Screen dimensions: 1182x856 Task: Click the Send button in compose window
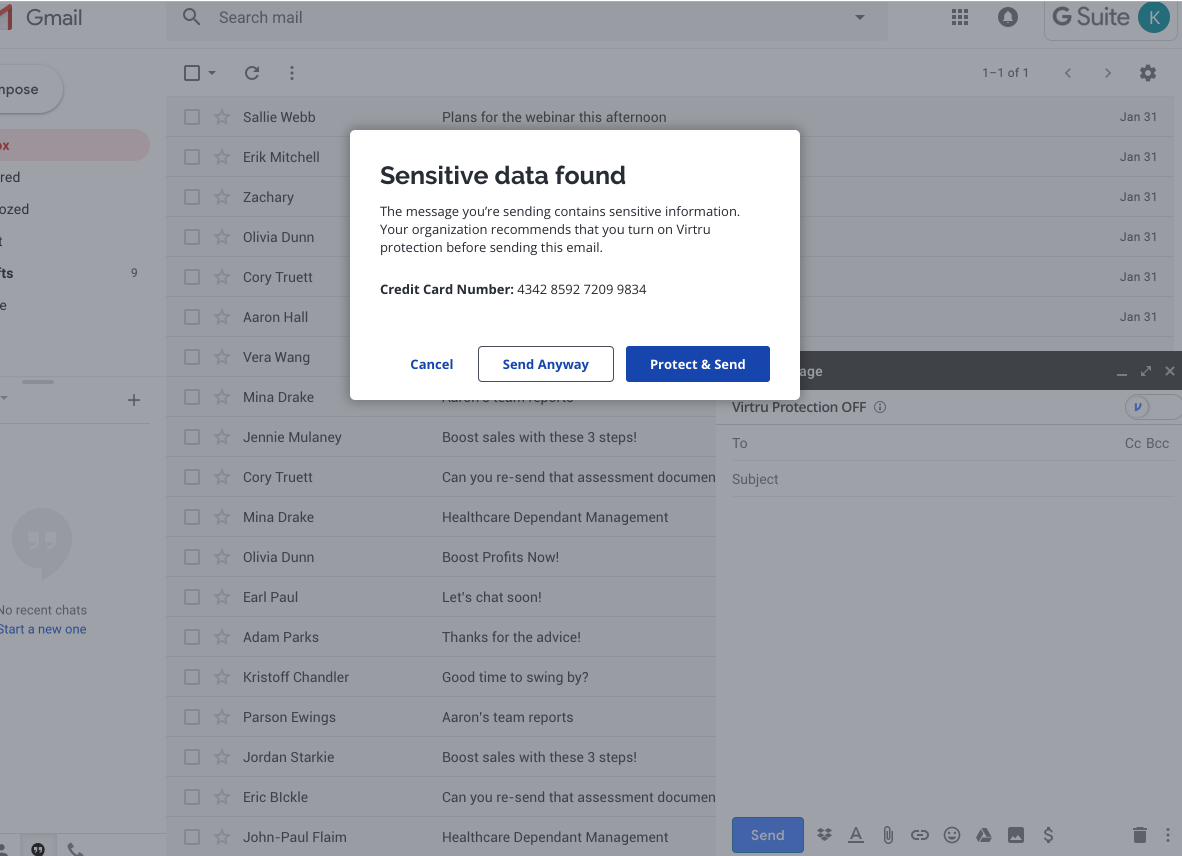tap(767, 835)
